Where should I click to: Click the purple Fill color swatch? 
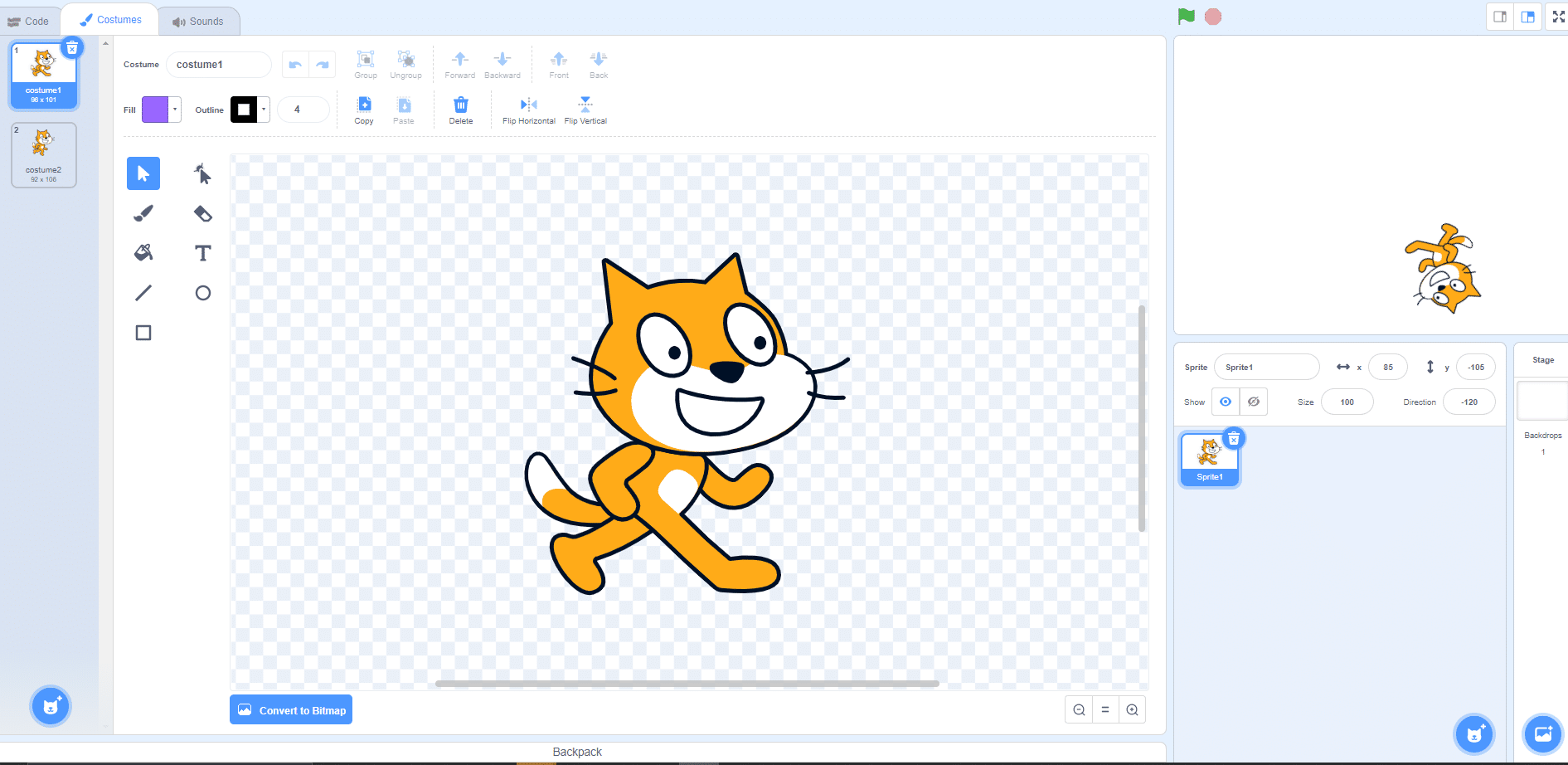click(x=155, y=110)
